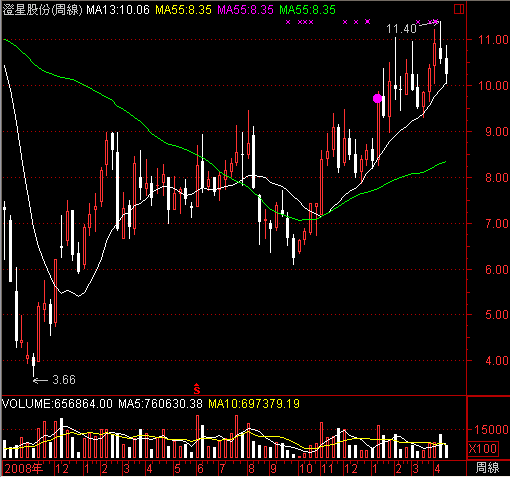This screenshot has width=510, height=477.
Task: Click the candlestick at the 11.40 high
Action: tap(440, 43)
